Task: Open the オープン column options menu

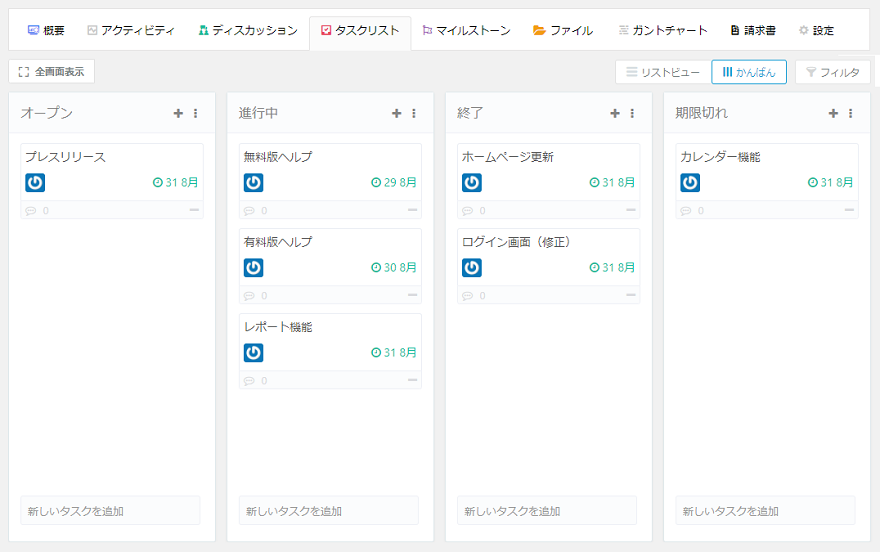Action: point(195,114)
